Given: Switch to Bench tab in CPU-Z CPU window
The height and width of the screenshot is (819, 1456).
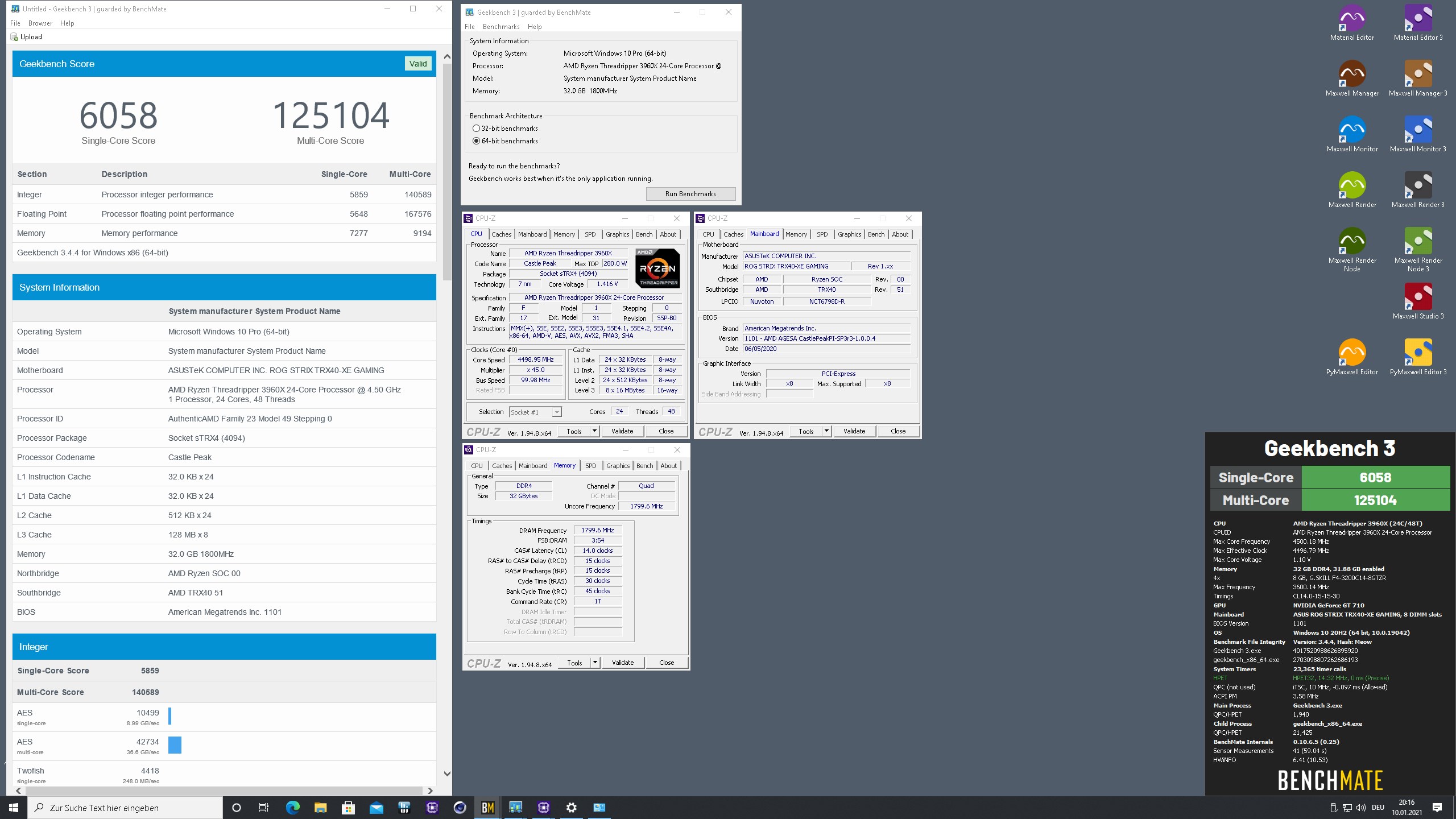Looking at the screenshot, I should point(644,234).
